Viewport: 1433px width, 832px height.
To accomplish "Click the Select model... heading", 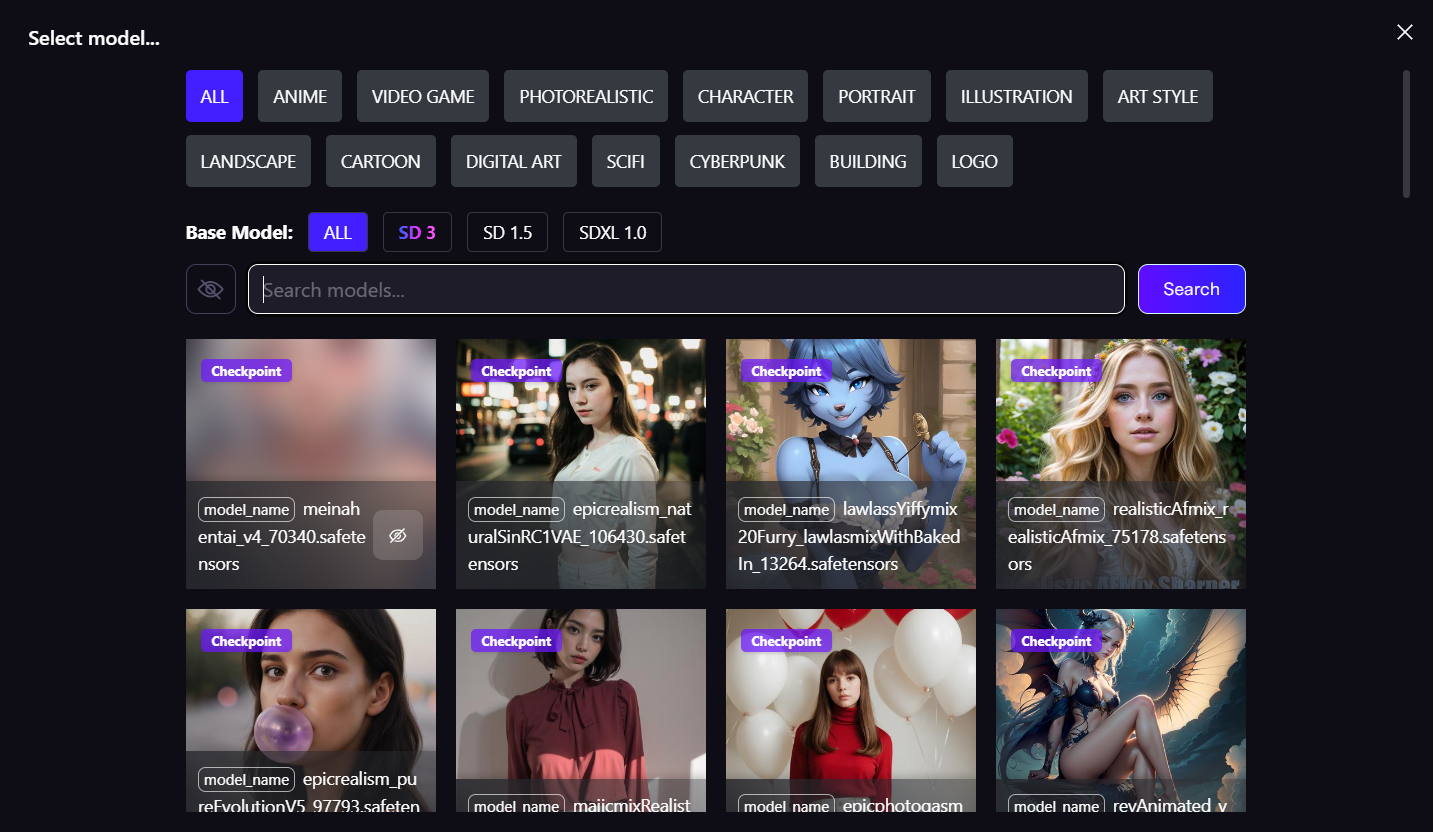I will 94,39.
